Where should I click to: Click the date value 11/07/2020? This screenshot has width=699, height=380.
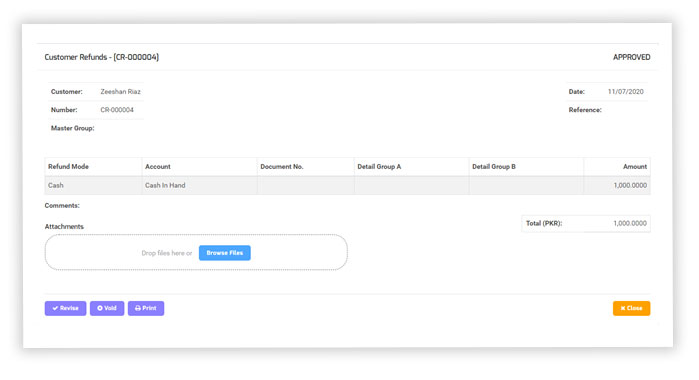pyautogui.click(x=625, y=91)
